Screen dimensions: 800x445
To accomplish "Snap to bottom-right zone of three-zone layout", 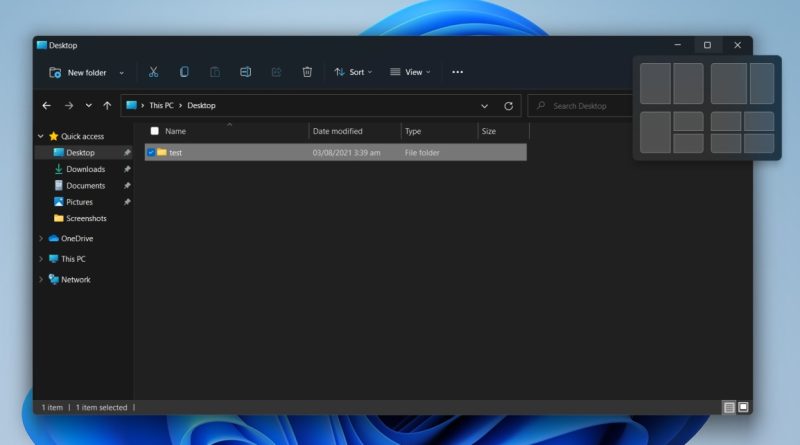I will pyautogui.click(x=688, y=143).
